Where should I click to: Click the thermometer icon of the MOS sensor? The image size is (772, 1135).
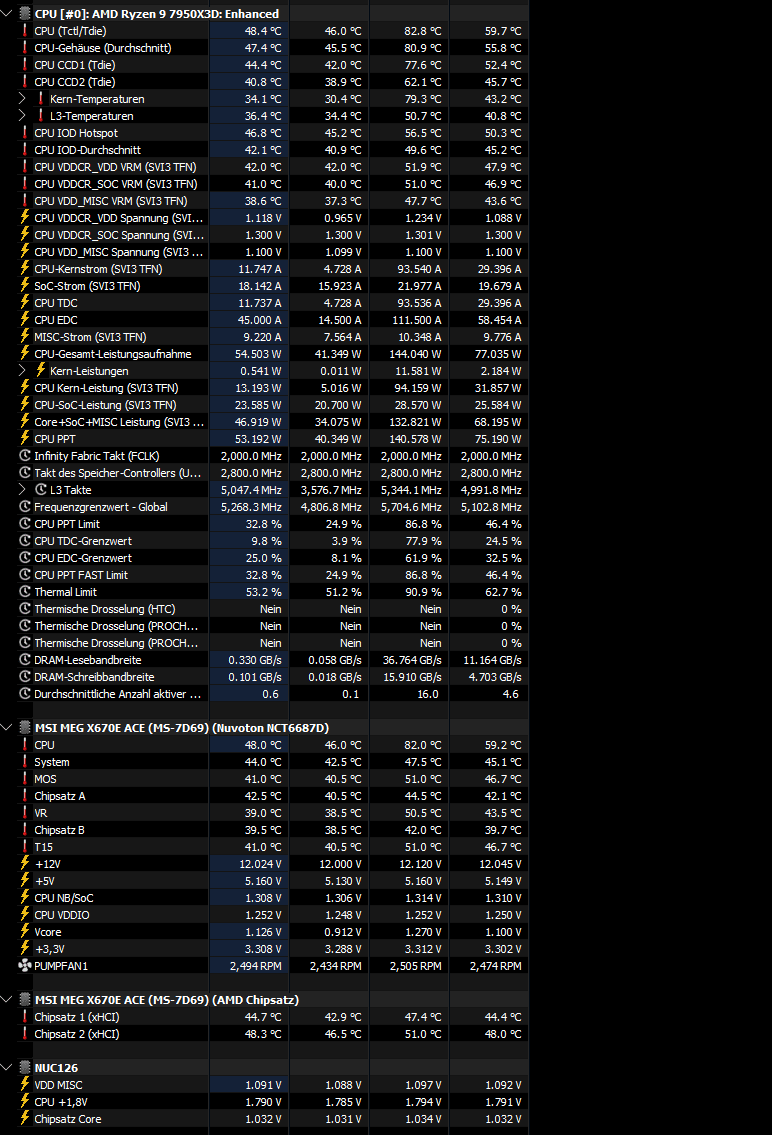point(25,779)
